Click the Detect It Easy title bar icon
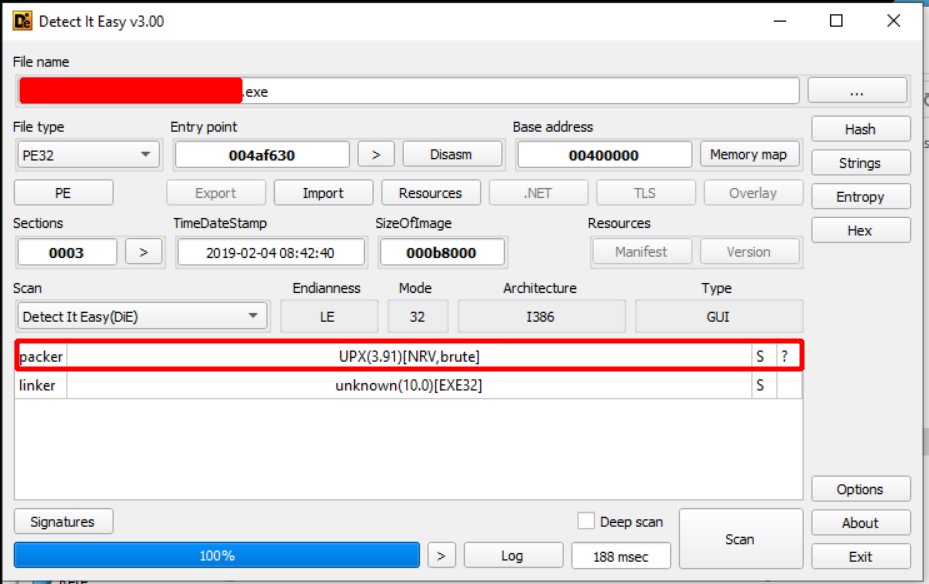This screenshot has height=584, width=929. (23, 22)
